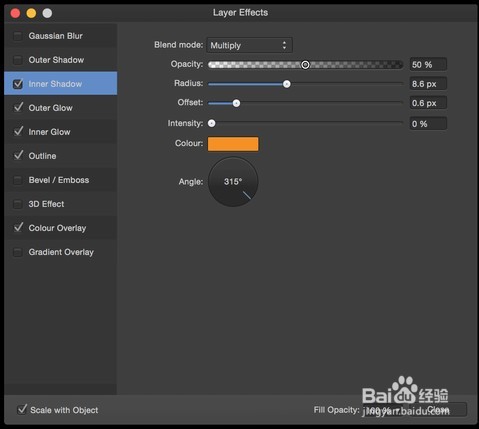Click the Offset slider handle
479x429 pixels.
point(236,103)
